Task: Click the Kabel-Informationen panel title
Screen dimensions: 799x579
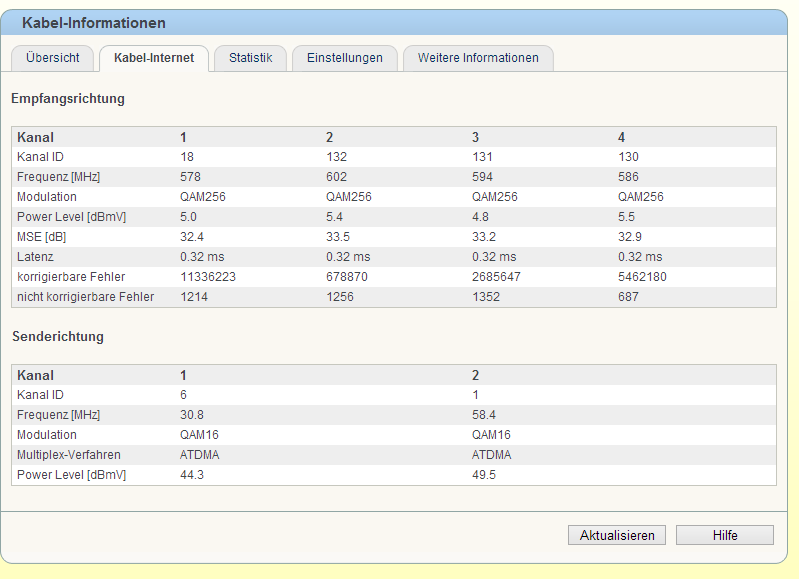Action: coord(94,23)
